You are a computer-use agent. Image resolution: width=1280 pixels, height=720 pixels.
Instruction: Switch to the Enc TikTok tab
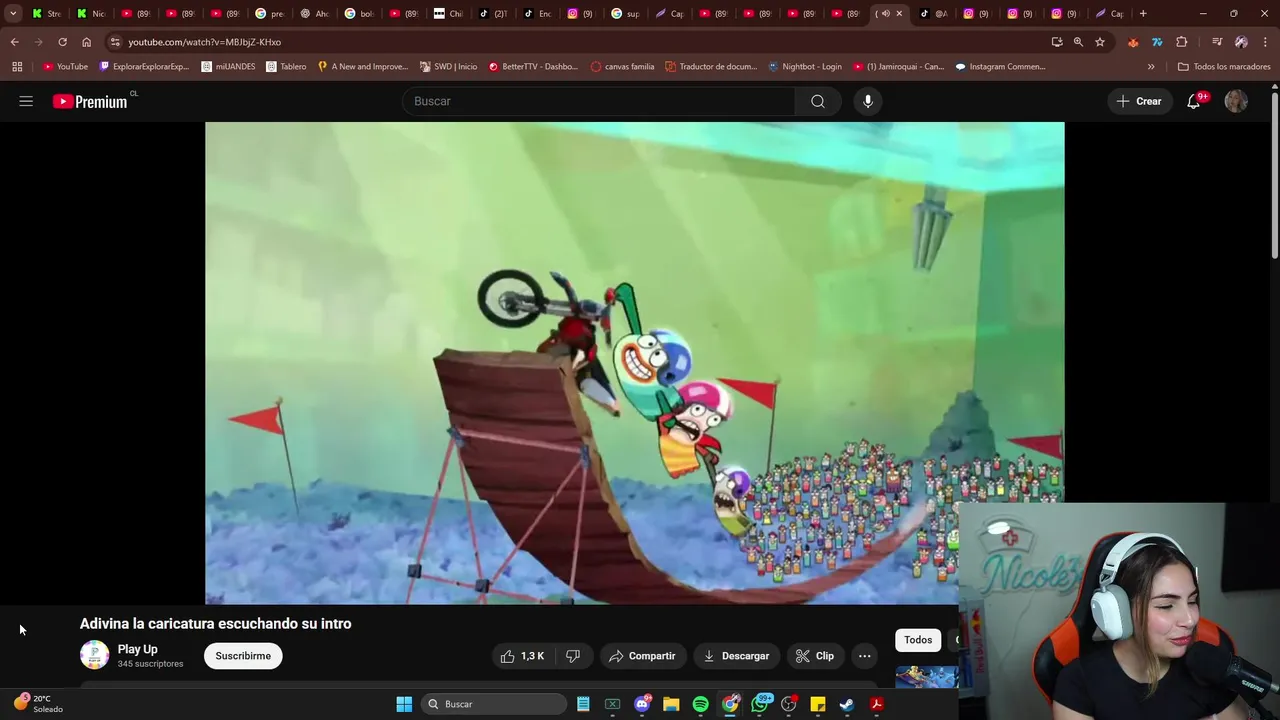point(537,14)
